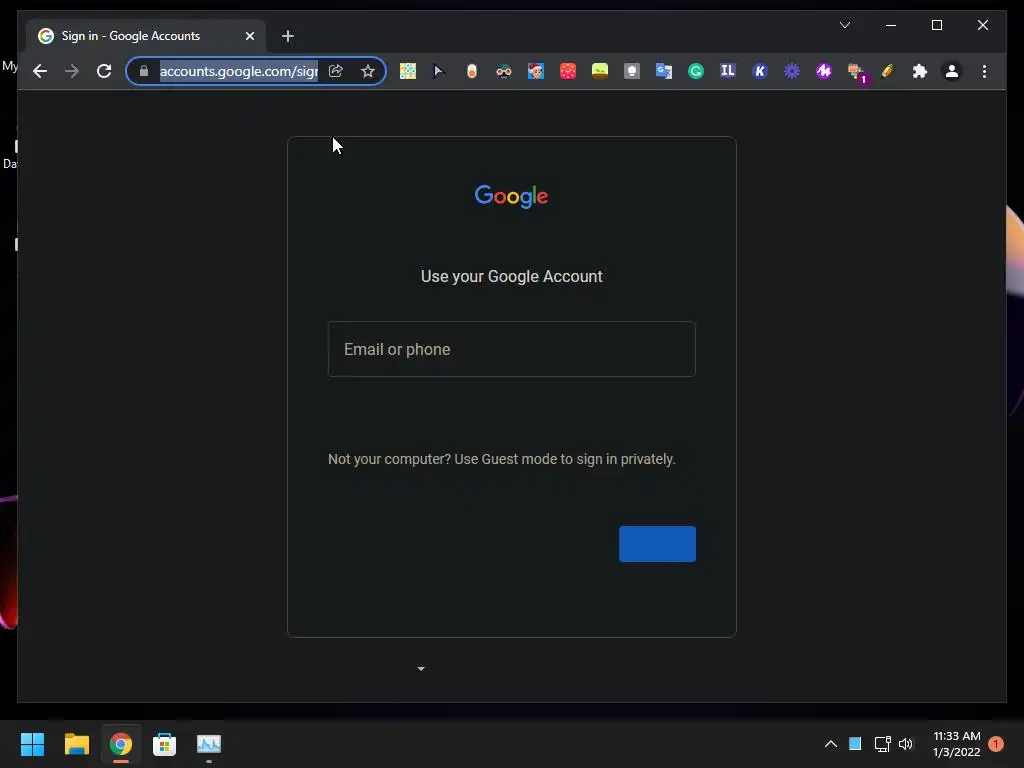Image resolution: width=1024 pixels, height=768 pixels.
Task: Click the forward navigation arrow
Action: tap(72, 71)
